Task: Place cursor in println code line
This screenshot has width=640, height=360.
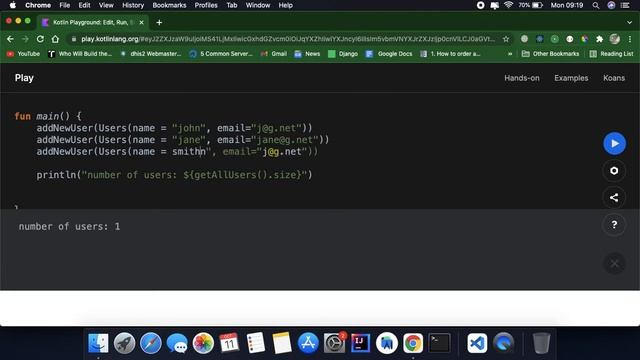Action: click(x=174, y=175)
